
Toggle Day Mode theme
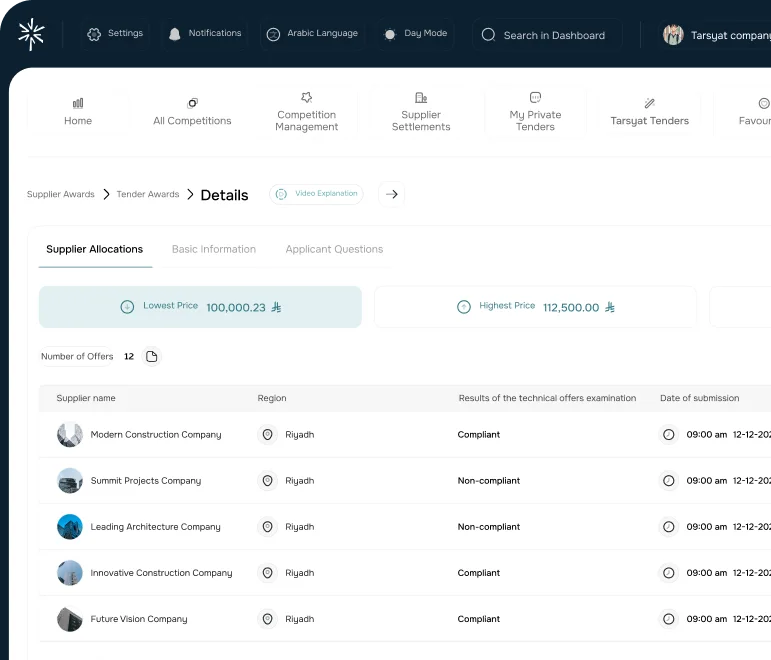pos(415,34)
